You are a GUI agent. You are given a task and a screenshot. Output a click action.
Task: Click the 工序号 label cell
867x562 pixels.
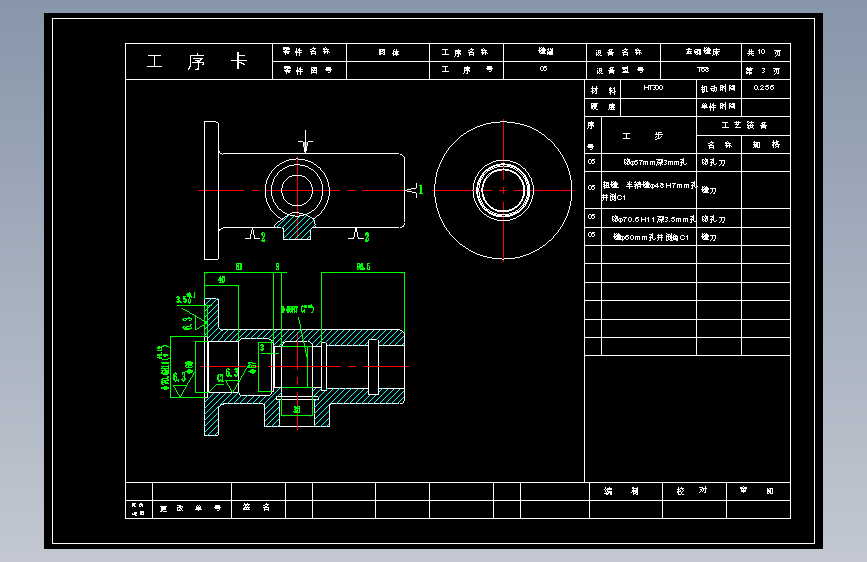pyautogui.click(x=466, y=70)
